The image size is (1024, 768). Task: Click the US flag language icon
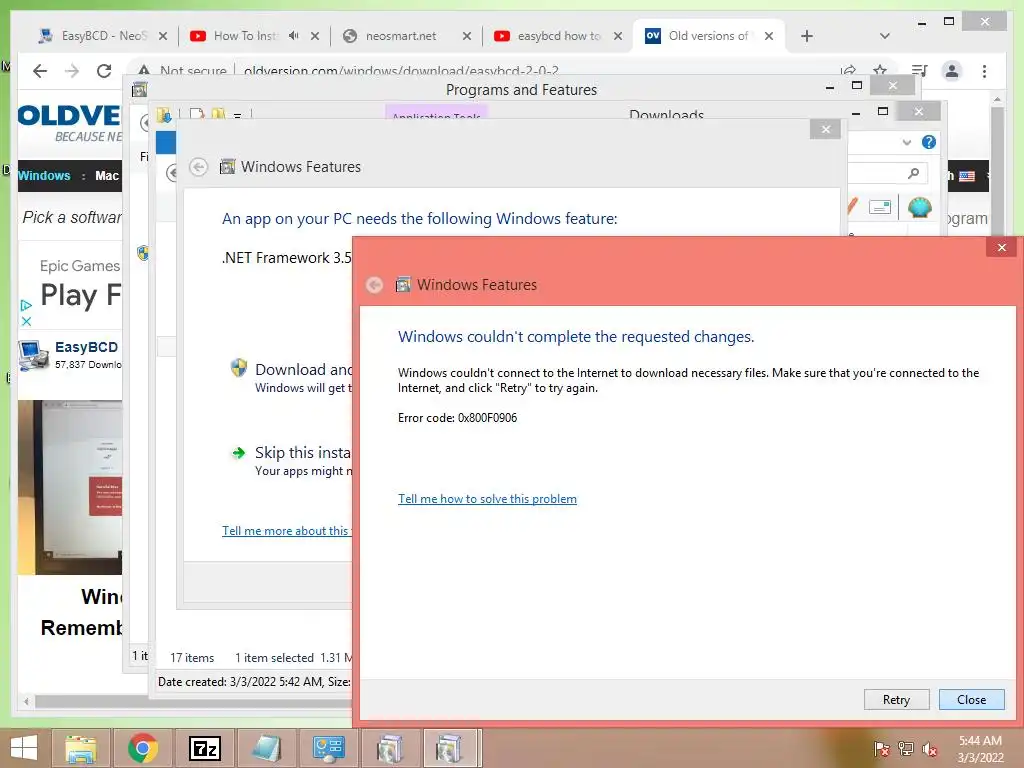(967, 176)
